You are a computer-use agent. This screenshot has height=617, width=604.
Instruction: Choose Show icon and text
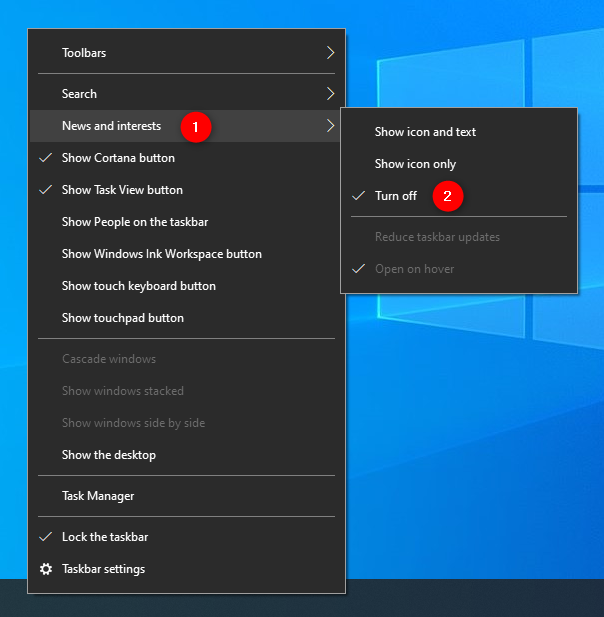[x=425, y=132]
